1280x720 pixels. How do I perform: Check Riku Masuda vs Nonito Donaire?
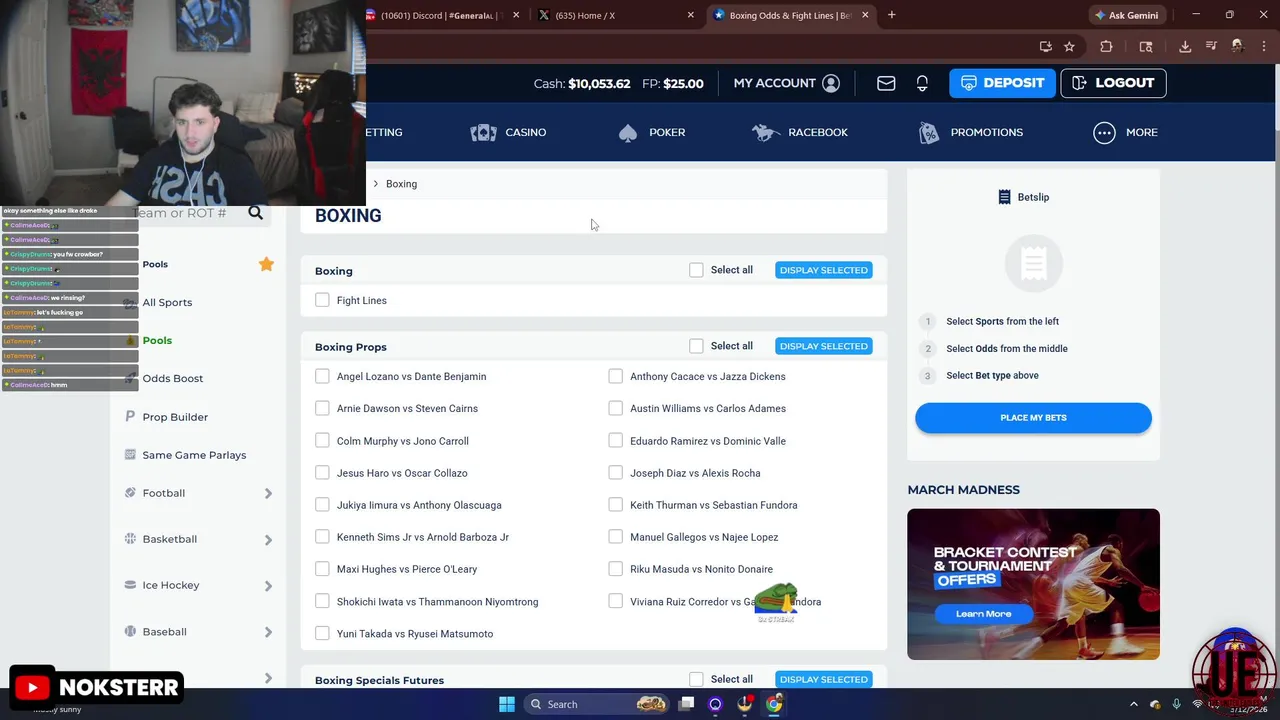coord(616,569)
